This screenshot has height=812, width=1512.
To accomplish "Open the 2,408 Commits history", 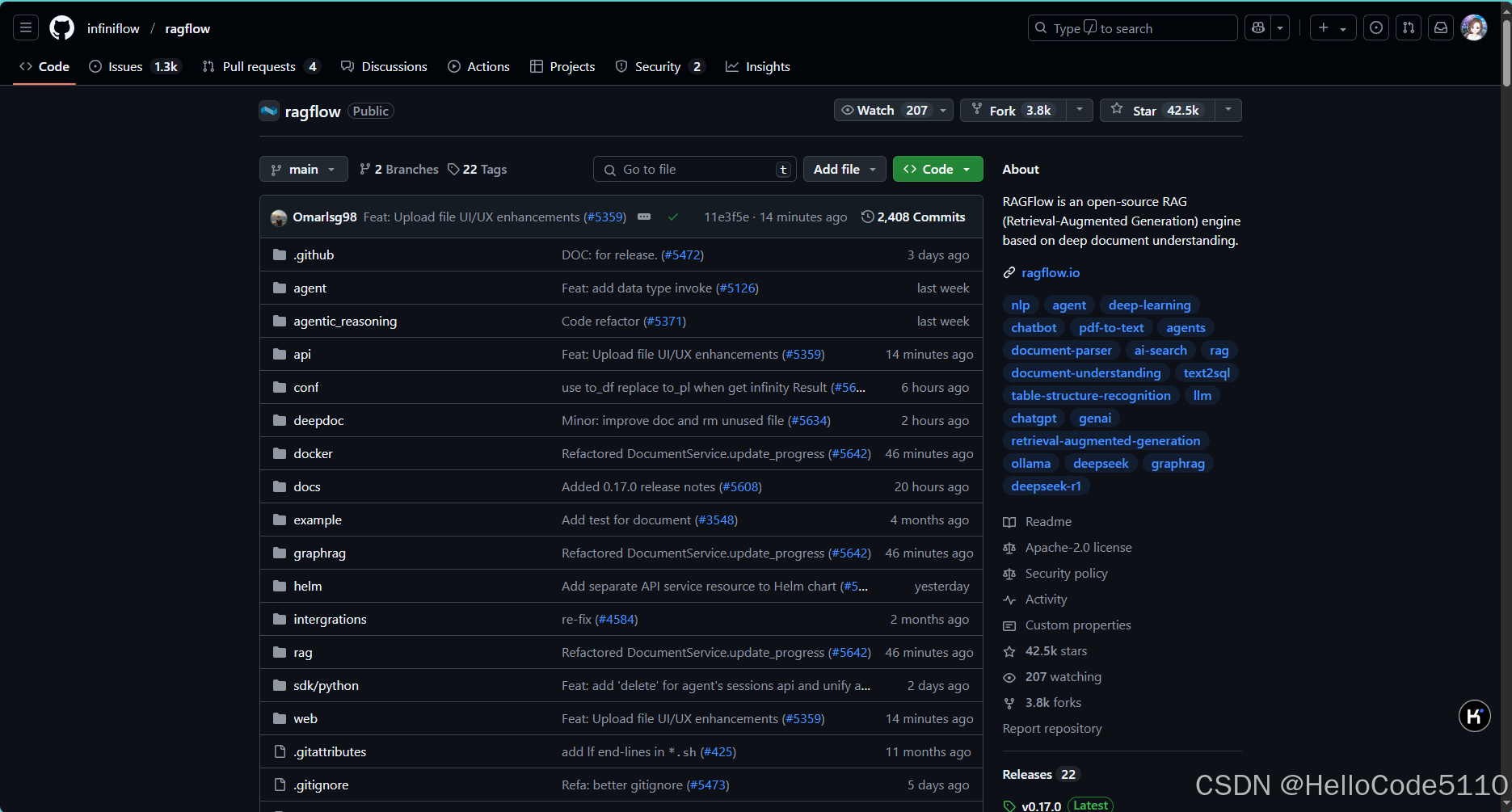I will (913, 217).
